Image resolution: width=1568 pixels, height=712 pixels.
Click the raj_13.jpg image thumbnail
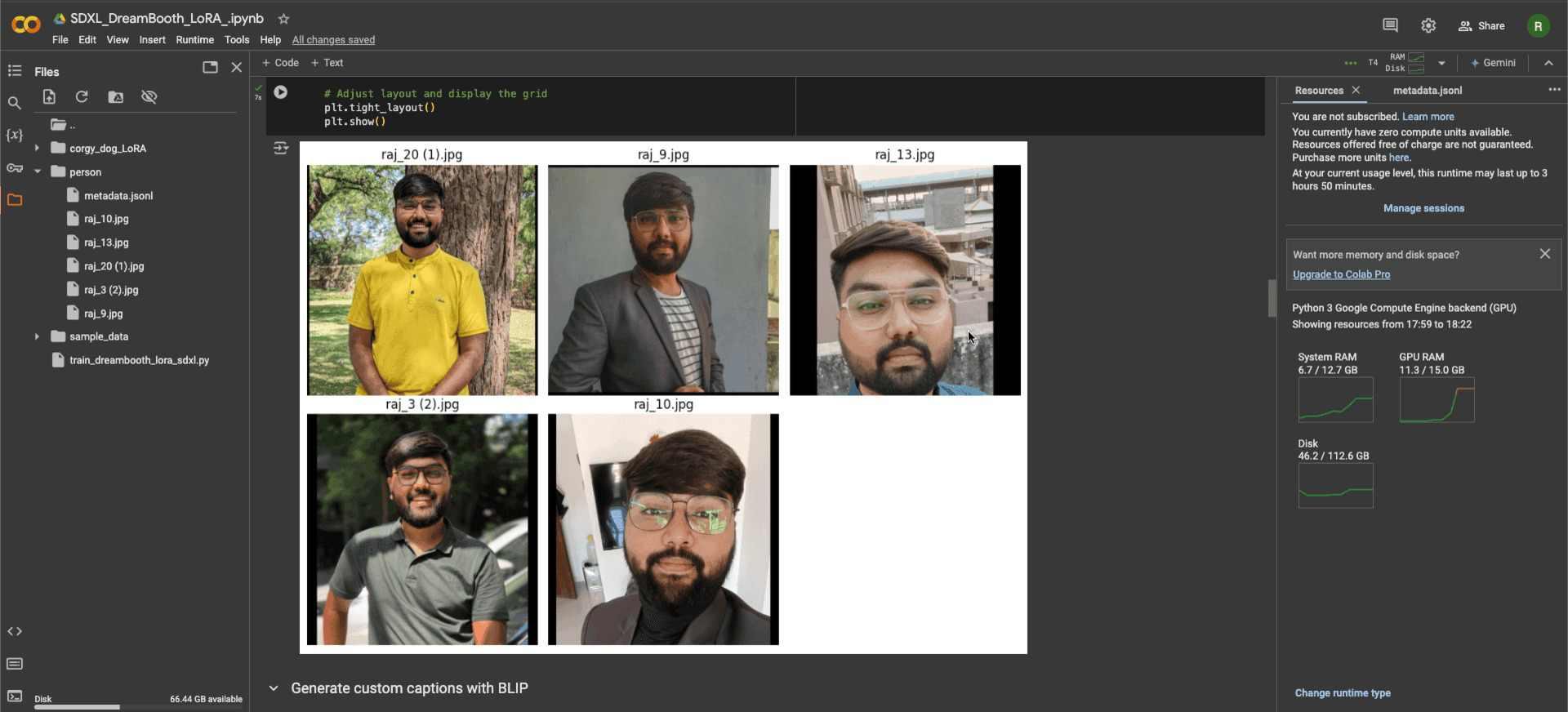click(904, 280)
